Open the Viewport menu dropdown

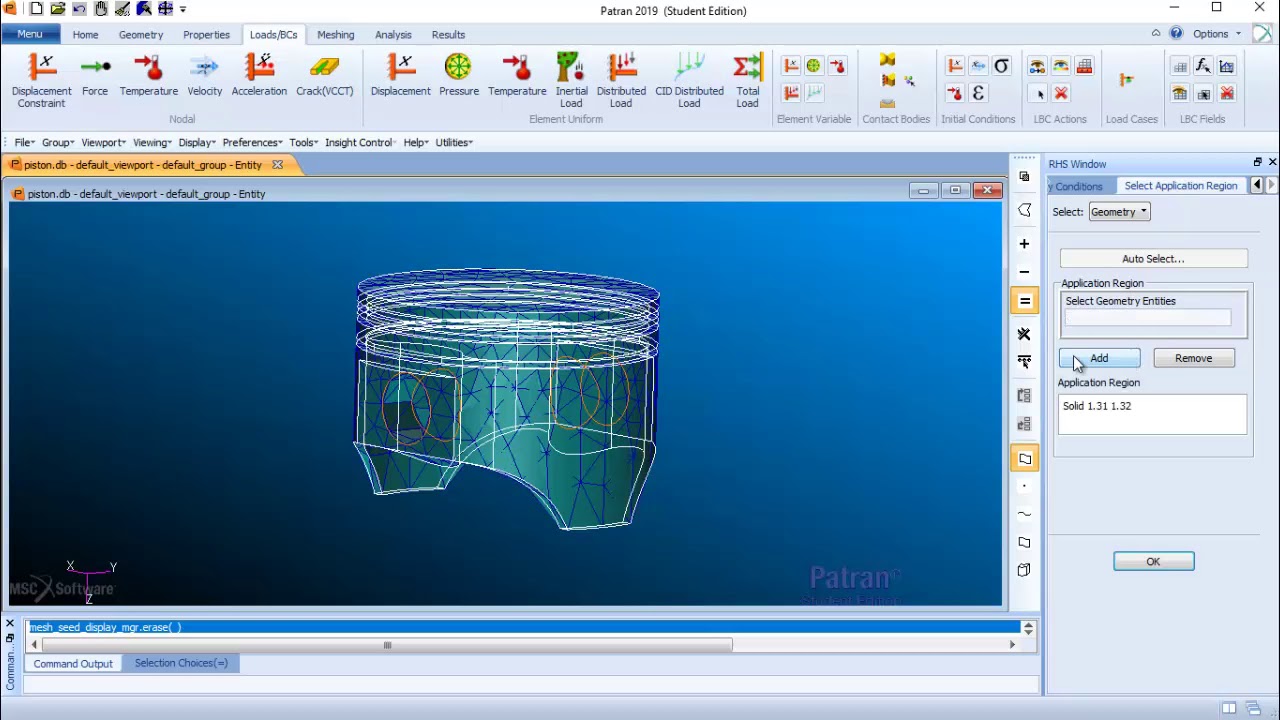pyautogui.click(x=103, y=143)
